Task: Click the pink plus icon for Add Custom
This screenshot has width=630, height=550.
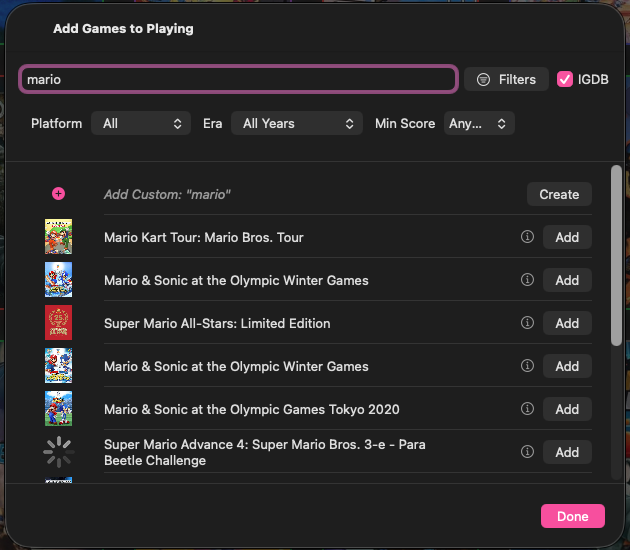Action: tap(58, 194)
